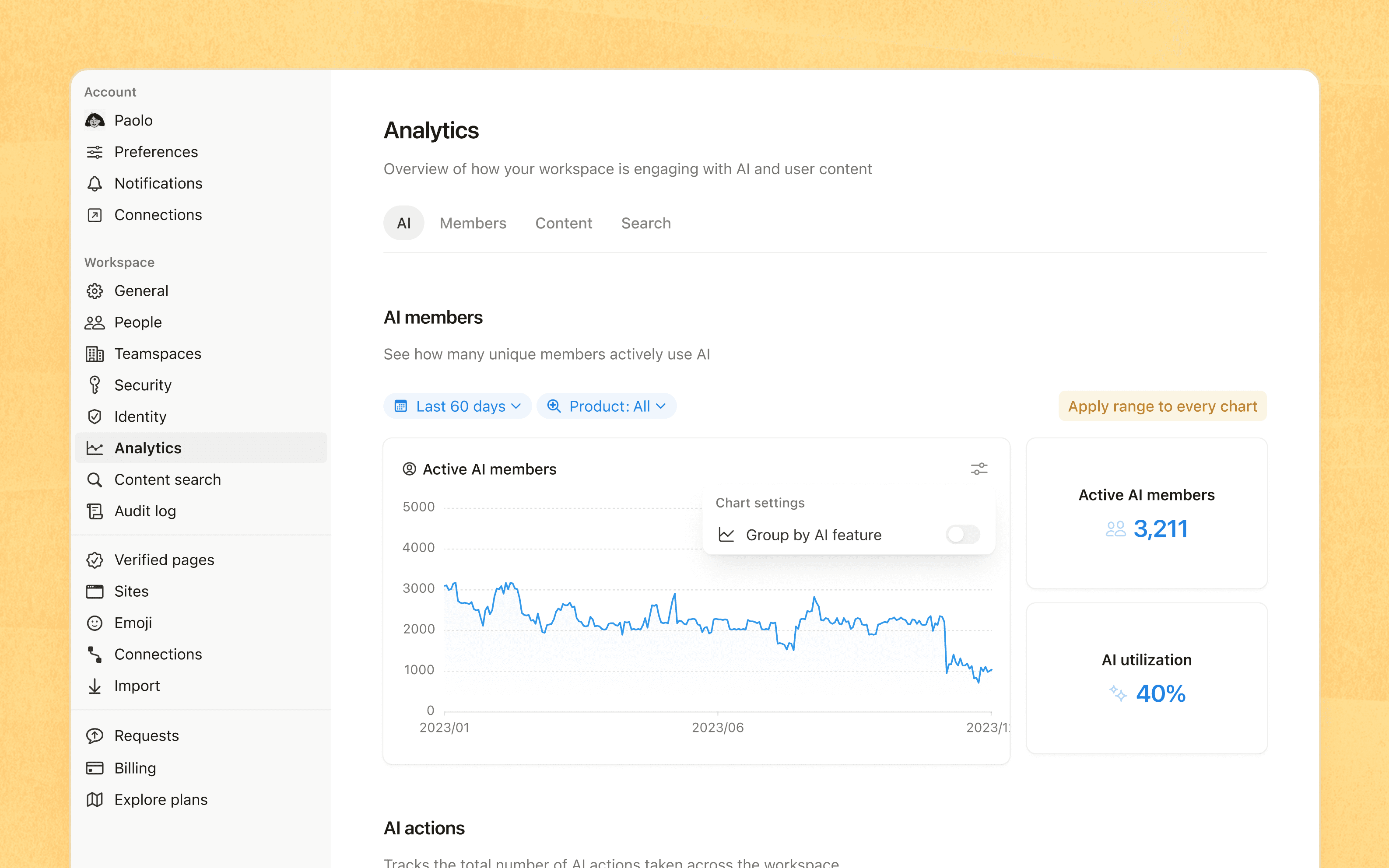Screen dimensions: 1389x868
Task: Open Billing settings in sidebar
Action: (135, 768)
